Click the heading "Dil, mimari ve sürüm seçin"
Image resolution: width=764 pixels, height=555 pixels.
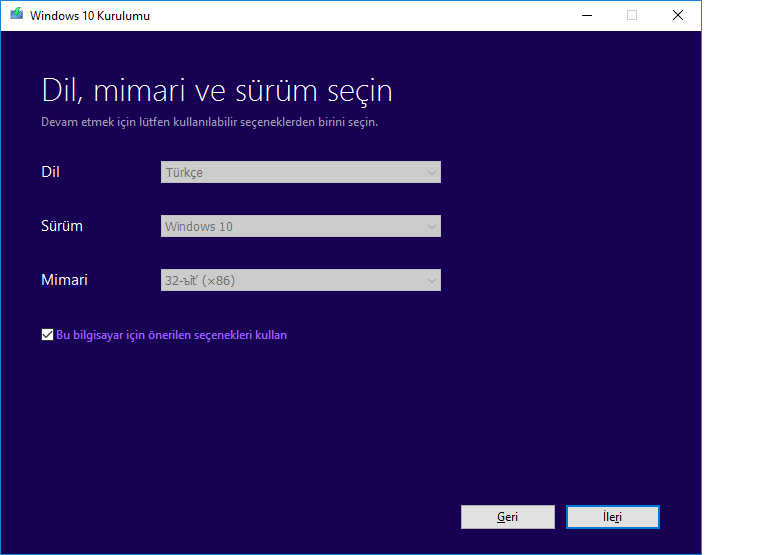pyautogui.click(x=217, y=91)
